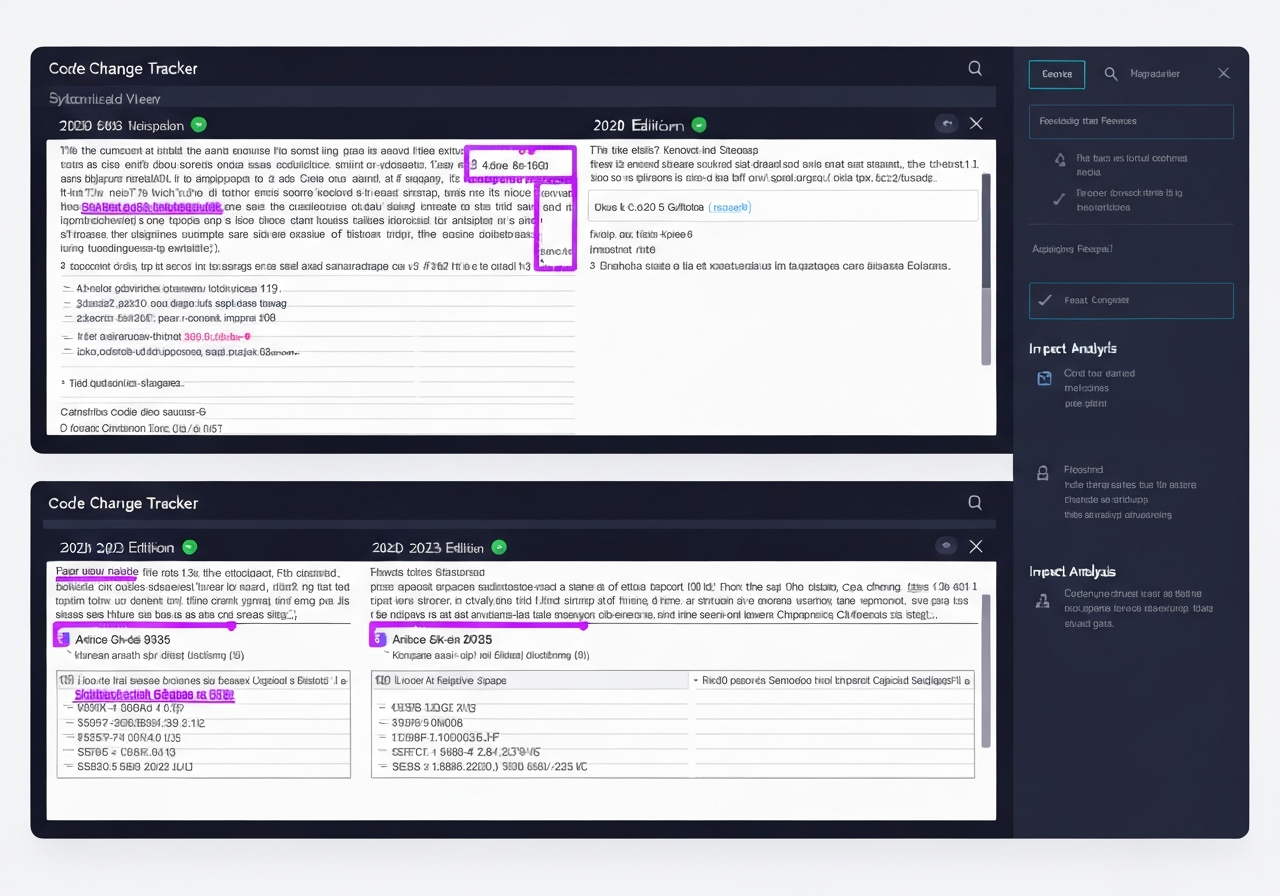The image size is (1280, 896).
Task: Click scrollbar of lower right diff pane
Action: coord(986,670)
